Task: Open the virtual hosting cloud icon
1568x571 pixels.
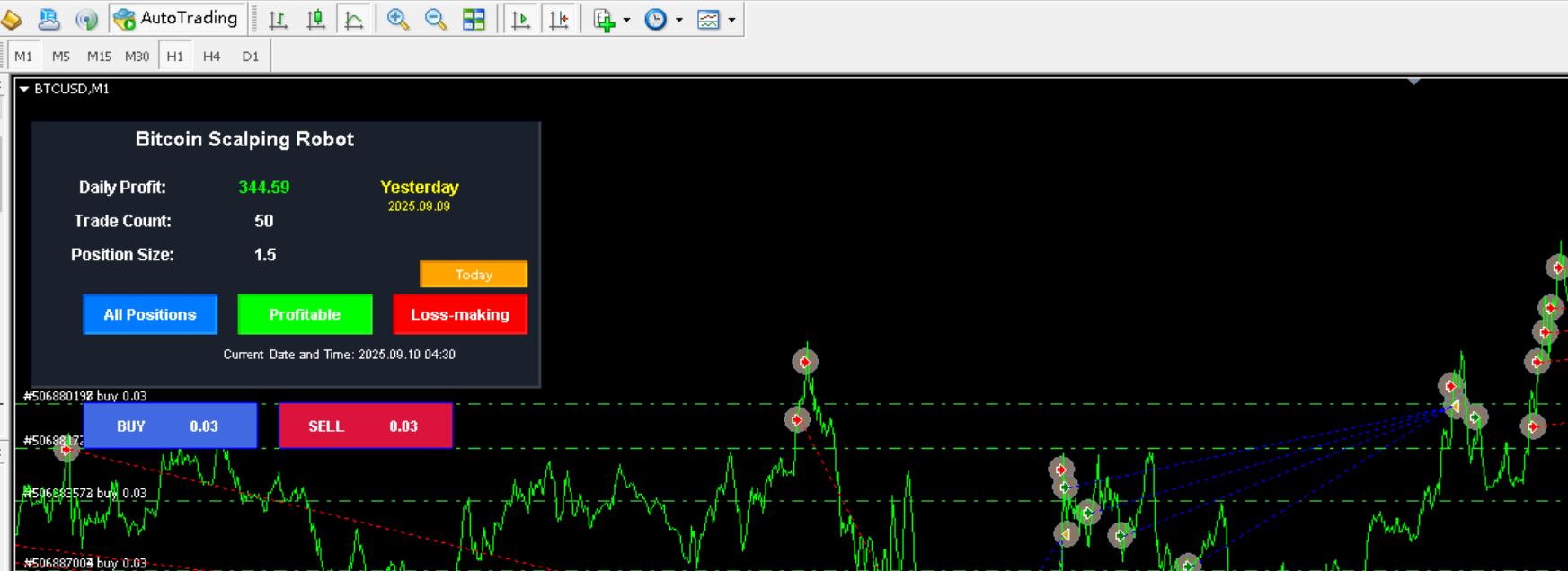Action: pos(49,19)
